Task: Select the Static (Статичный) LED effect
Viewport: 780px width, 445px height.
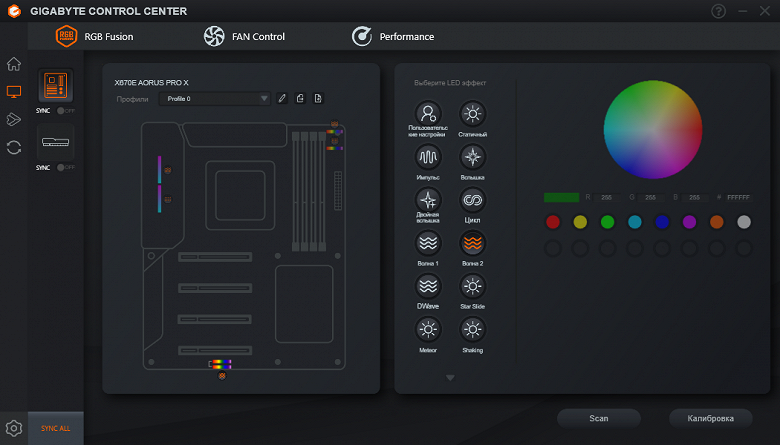Action: 472,114
